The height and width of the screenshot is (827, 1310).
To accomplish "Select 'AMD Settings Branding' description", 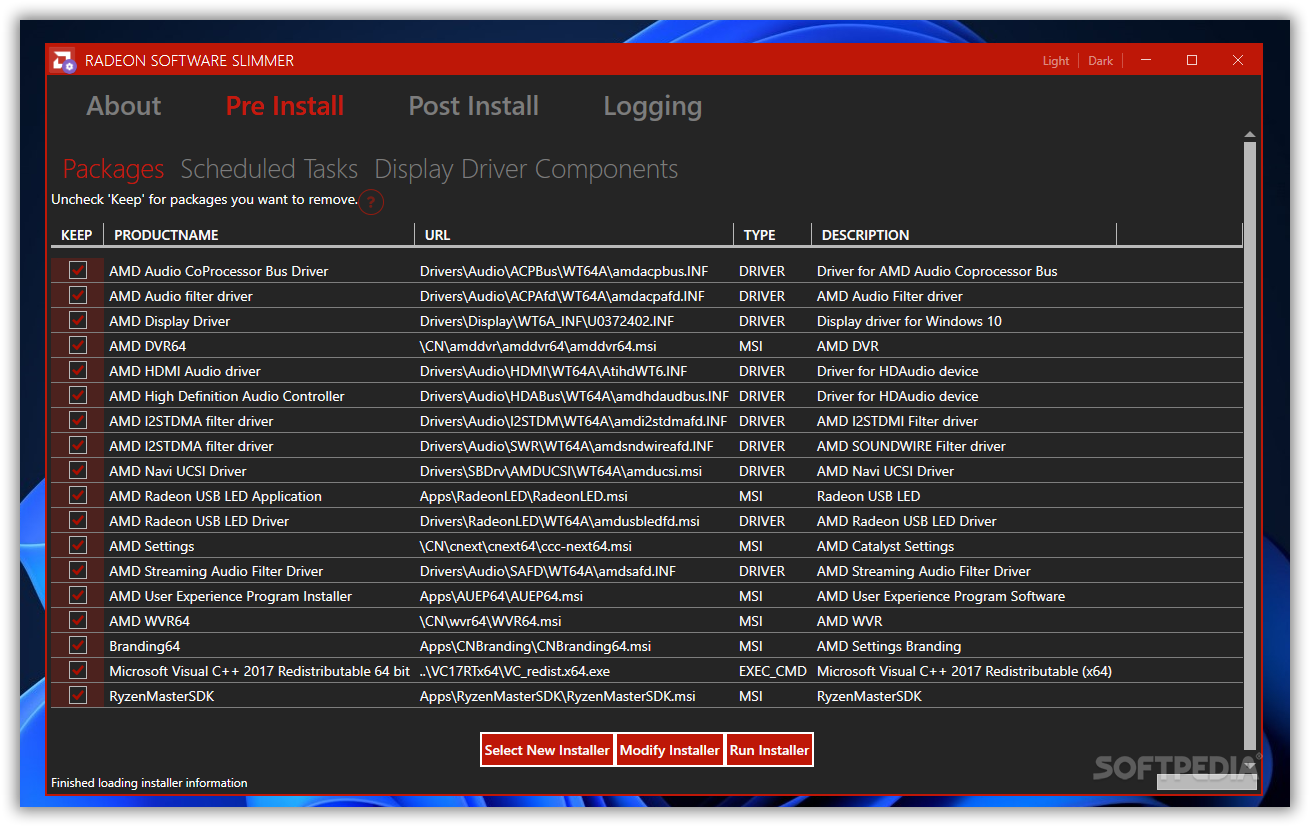I will click(889, 646).
